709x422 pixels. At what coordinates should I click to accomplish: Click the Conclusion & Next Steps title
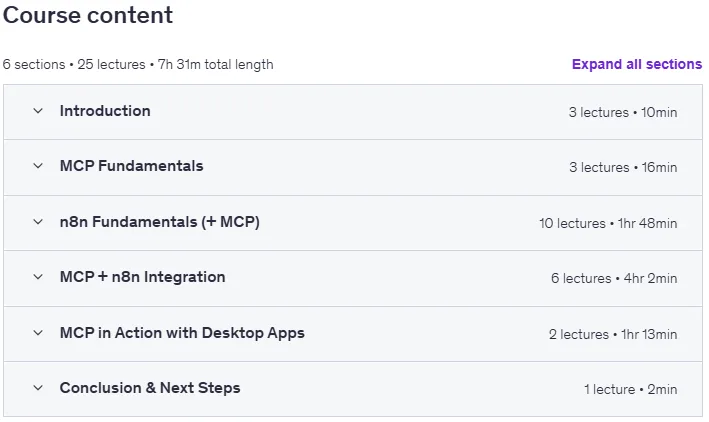[x=150, y=388]
